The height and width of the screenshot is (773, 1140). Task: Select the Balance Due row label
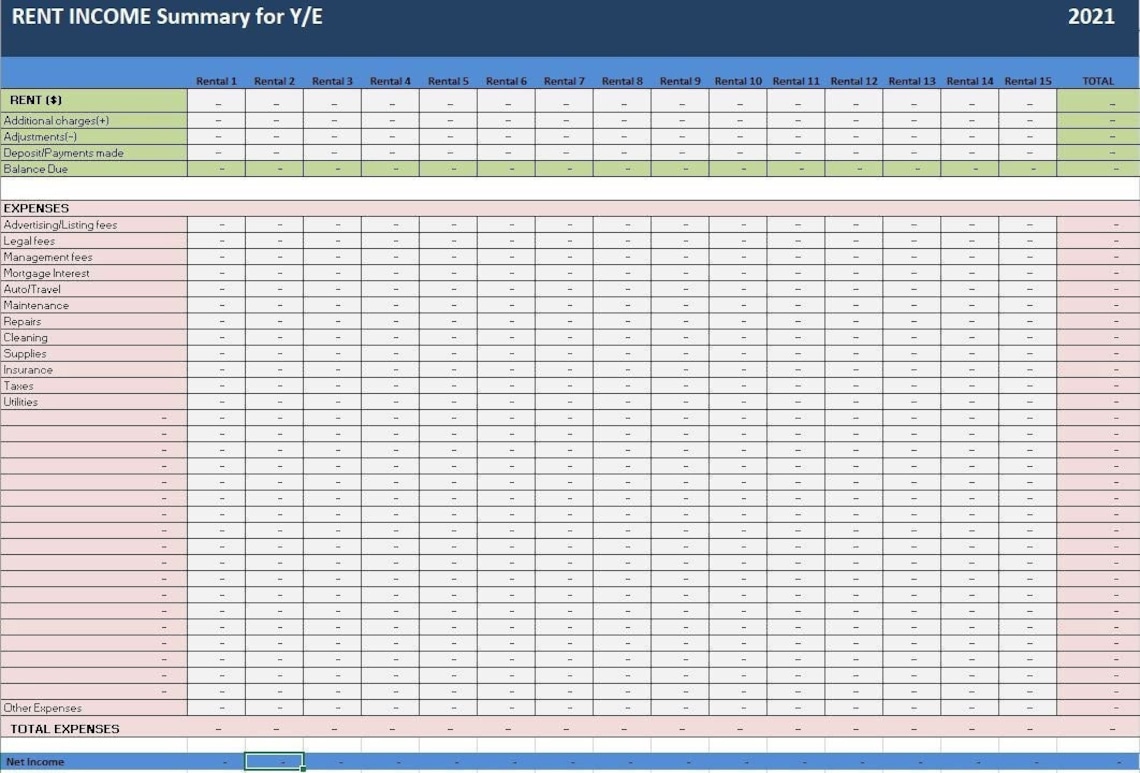click(x=38, y=169)
